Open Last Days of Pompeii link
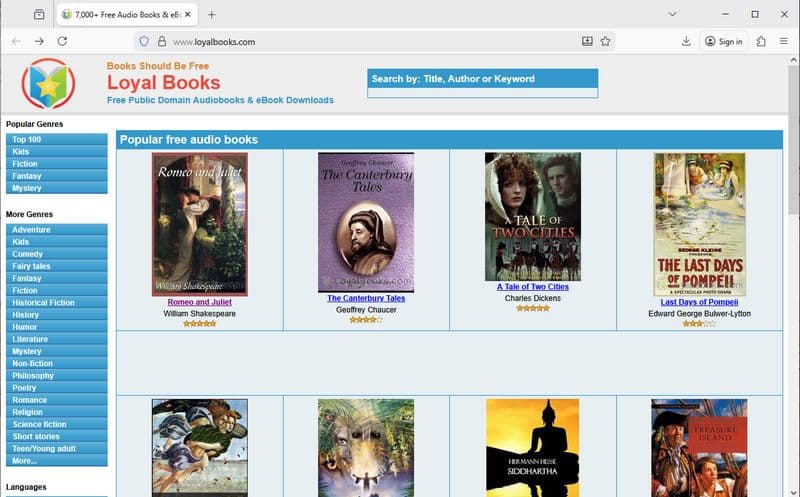The image size is (800, 497). [699, 302]
